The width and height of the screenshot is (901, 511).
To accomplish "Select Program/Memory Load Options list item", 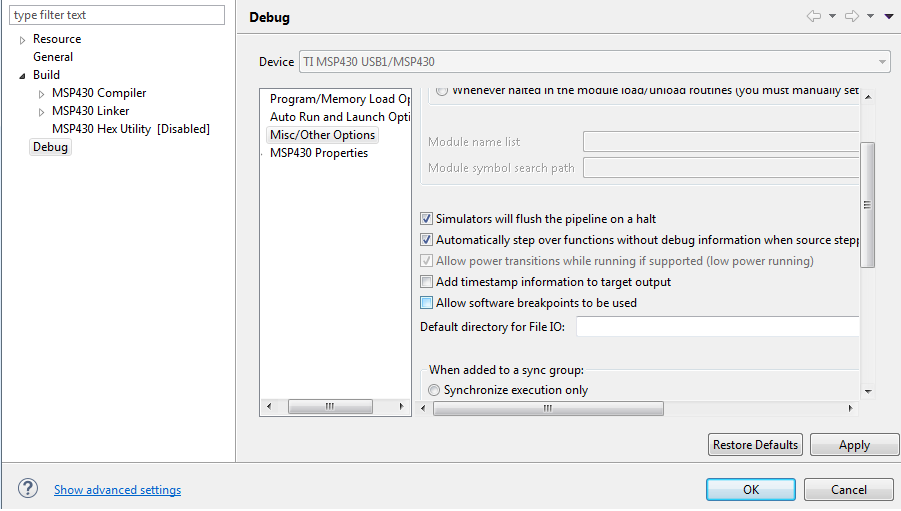I will tap(340, 99).
